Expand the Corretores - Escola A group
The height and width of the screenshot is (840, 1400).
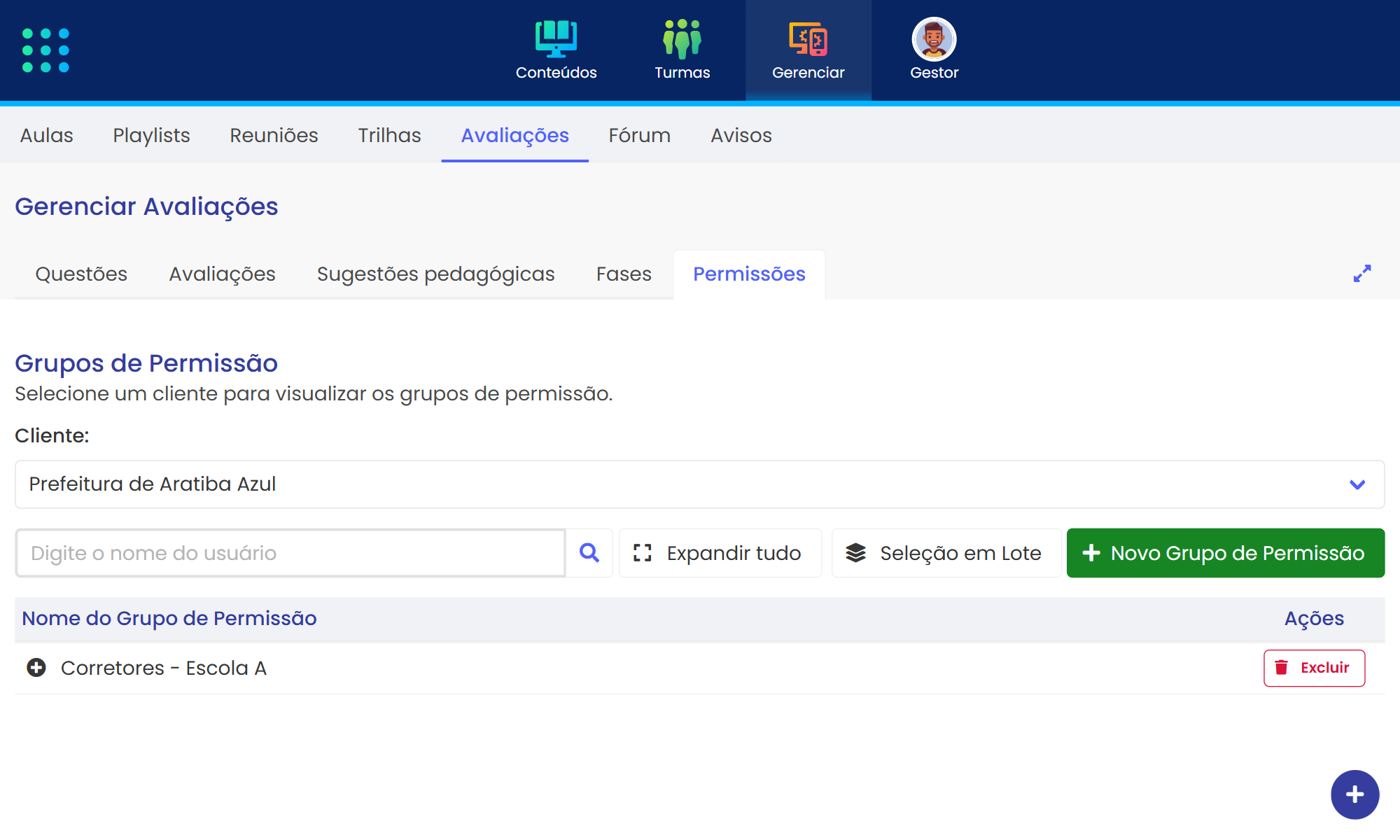click(36, 668)
